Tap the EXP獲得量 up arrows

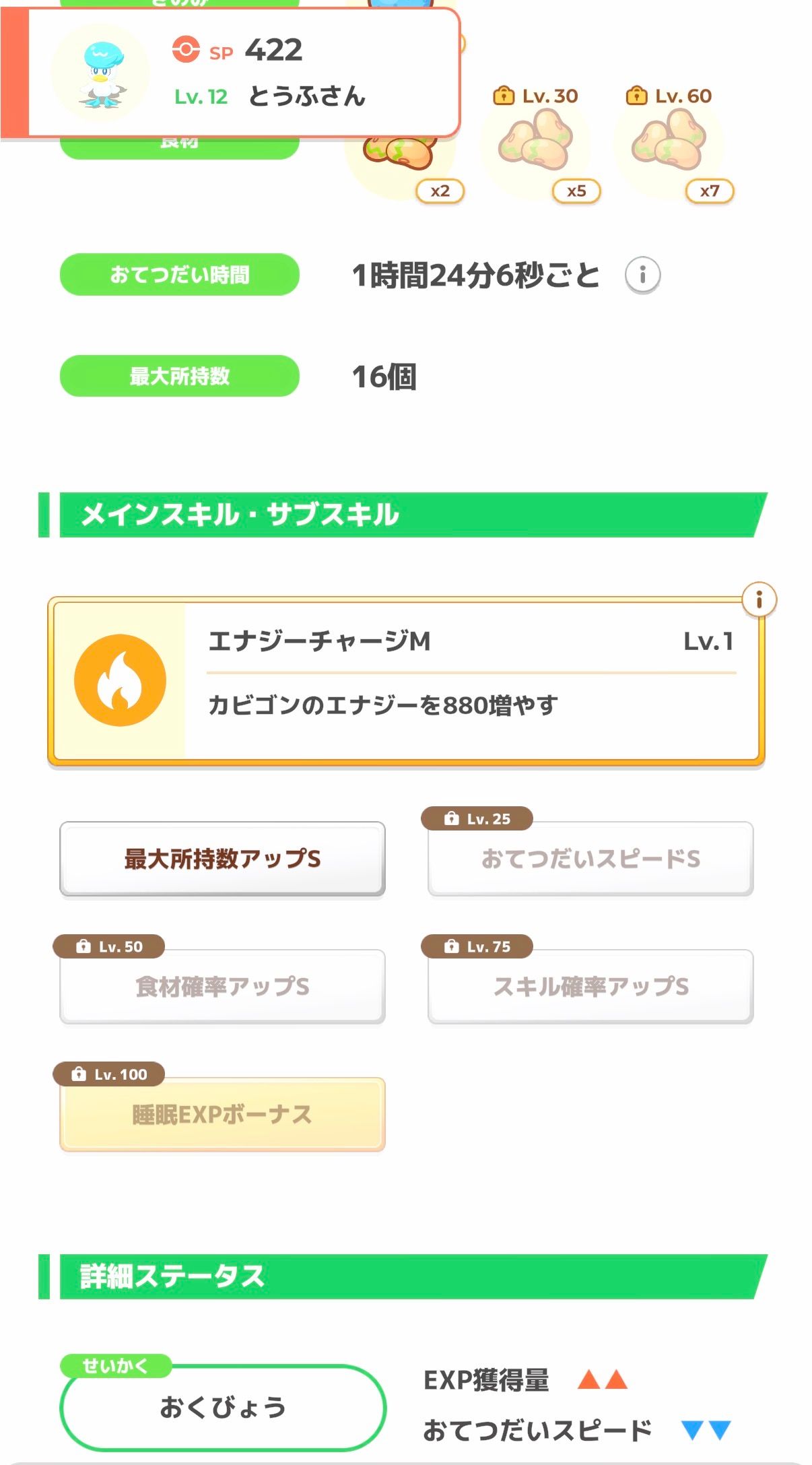[603, 1380]
